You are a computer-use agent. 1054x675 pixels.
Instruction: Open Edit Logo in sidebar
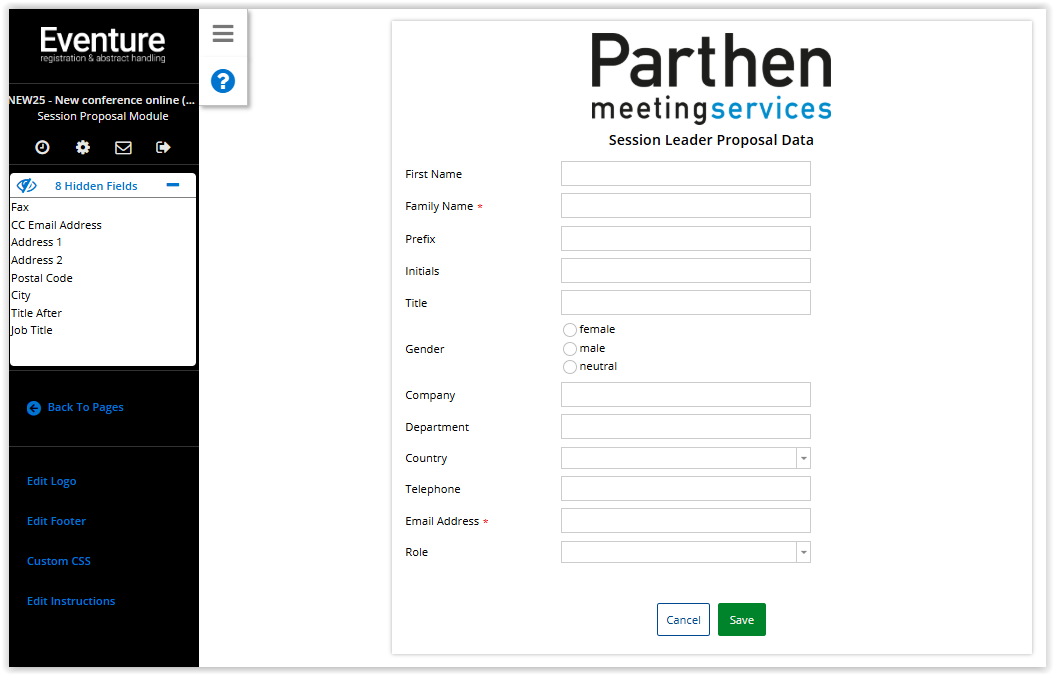tap(52, 481)
